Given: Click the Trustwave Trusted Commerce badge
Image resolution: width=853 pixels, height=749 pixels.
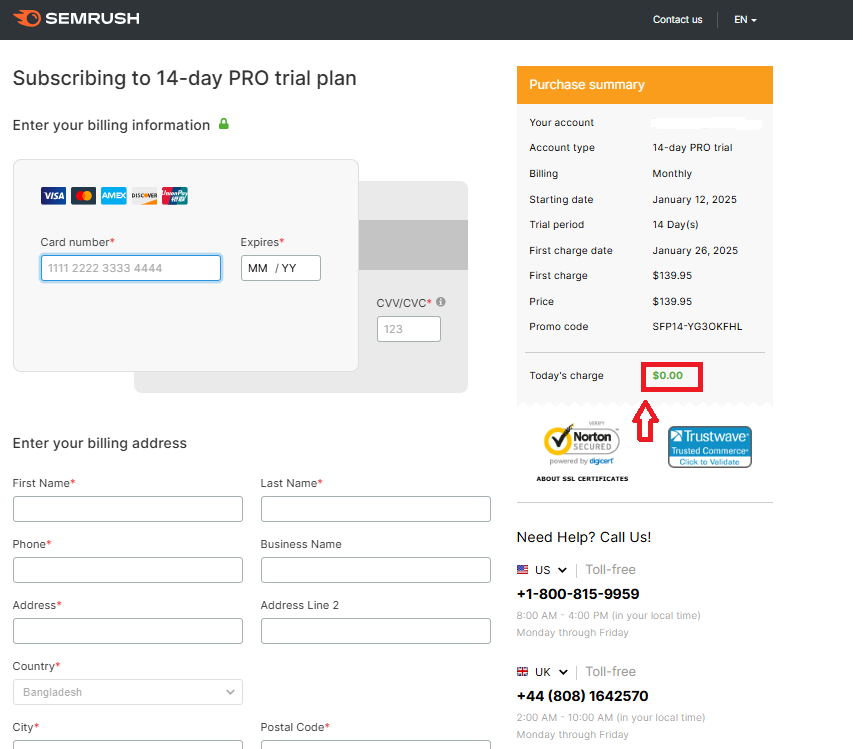Looking at the screenshot, I should tap(709, 446).
